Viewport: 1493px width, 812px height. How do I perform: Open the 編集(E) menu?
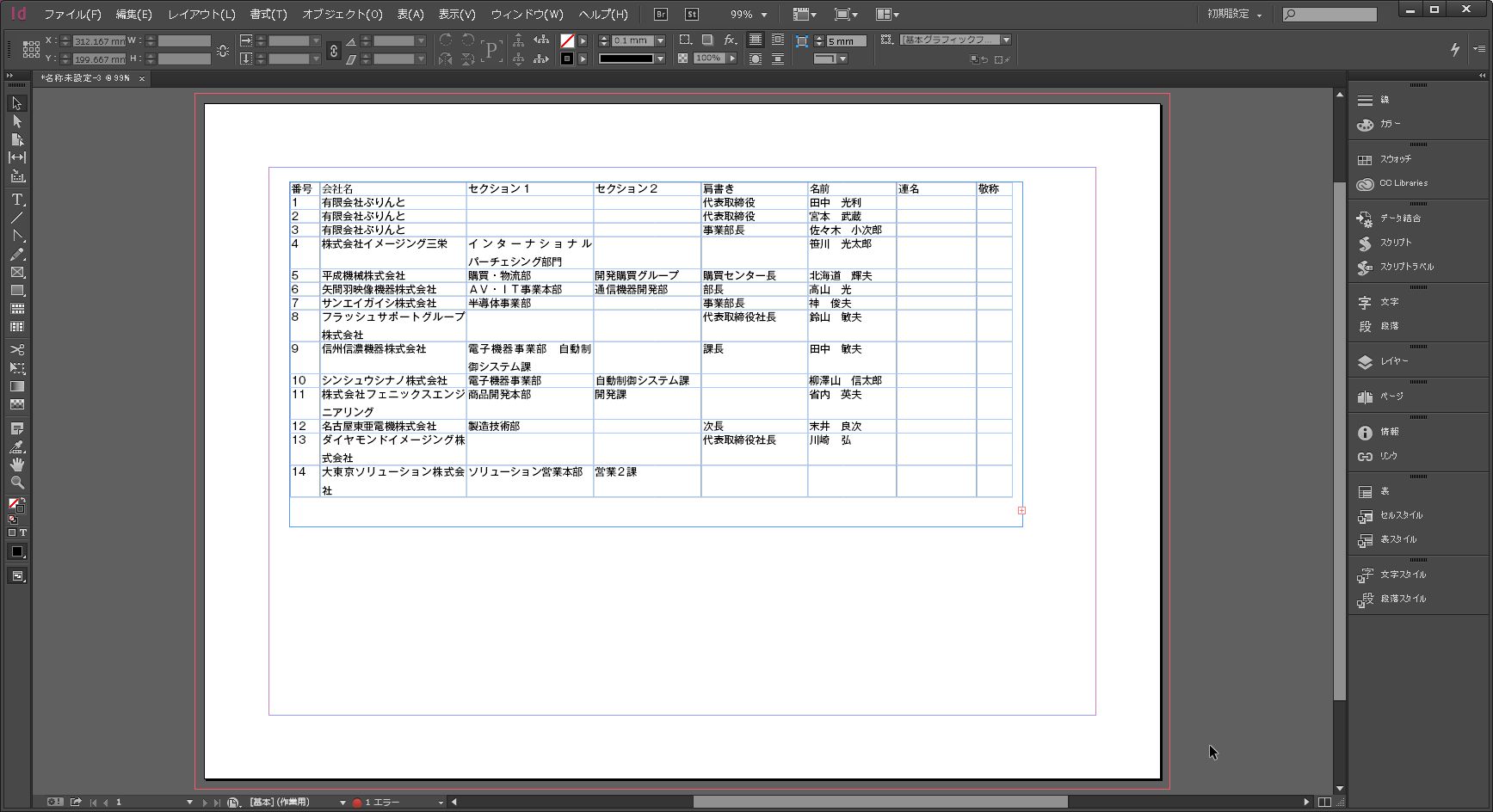(133, 15)
